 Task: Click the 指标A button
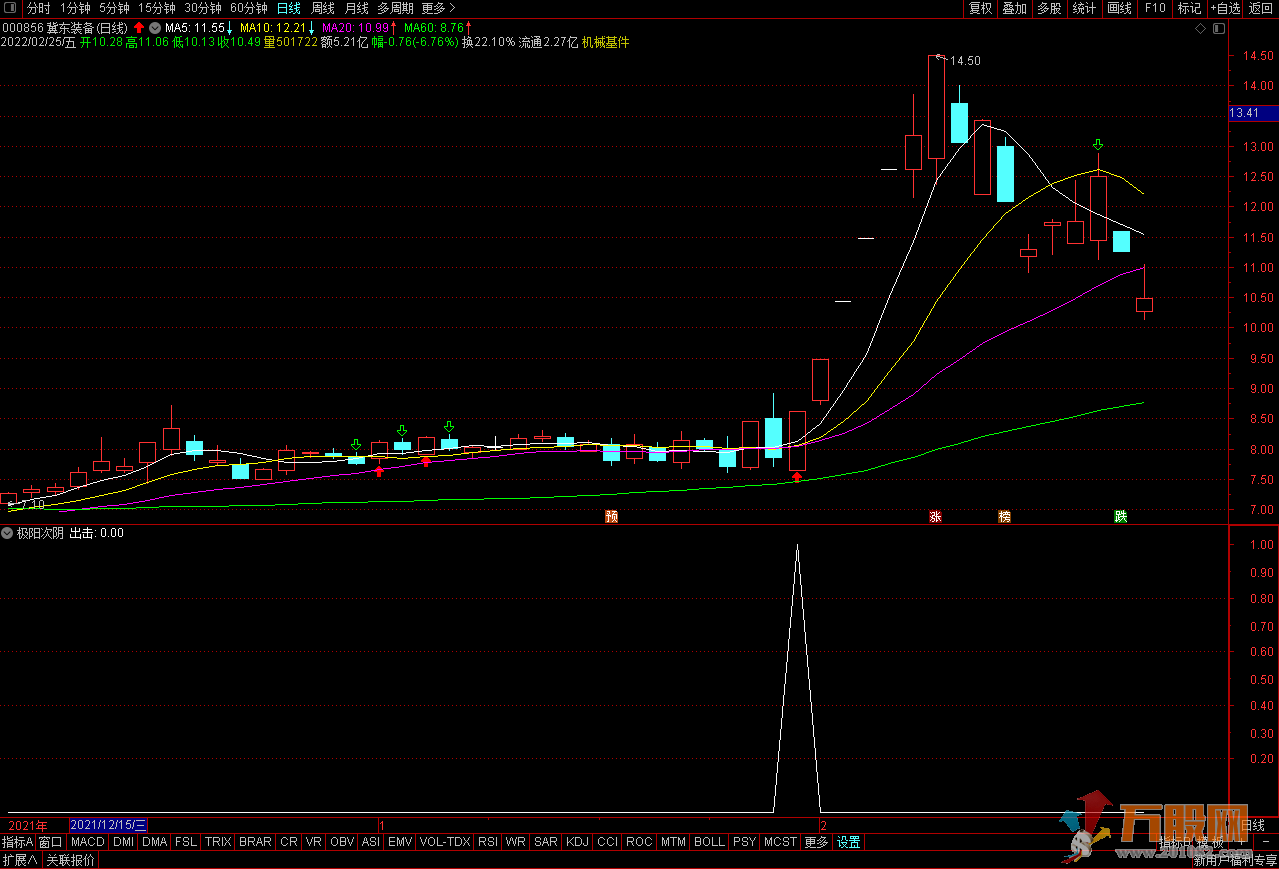[18, 842]
